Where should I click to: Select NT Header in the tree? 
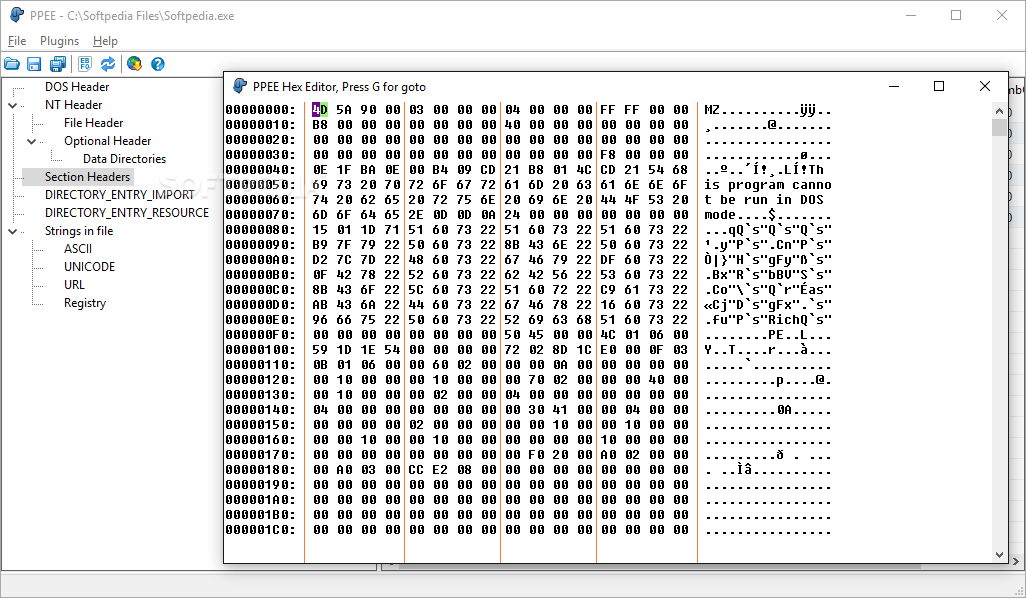coord(73,105)
